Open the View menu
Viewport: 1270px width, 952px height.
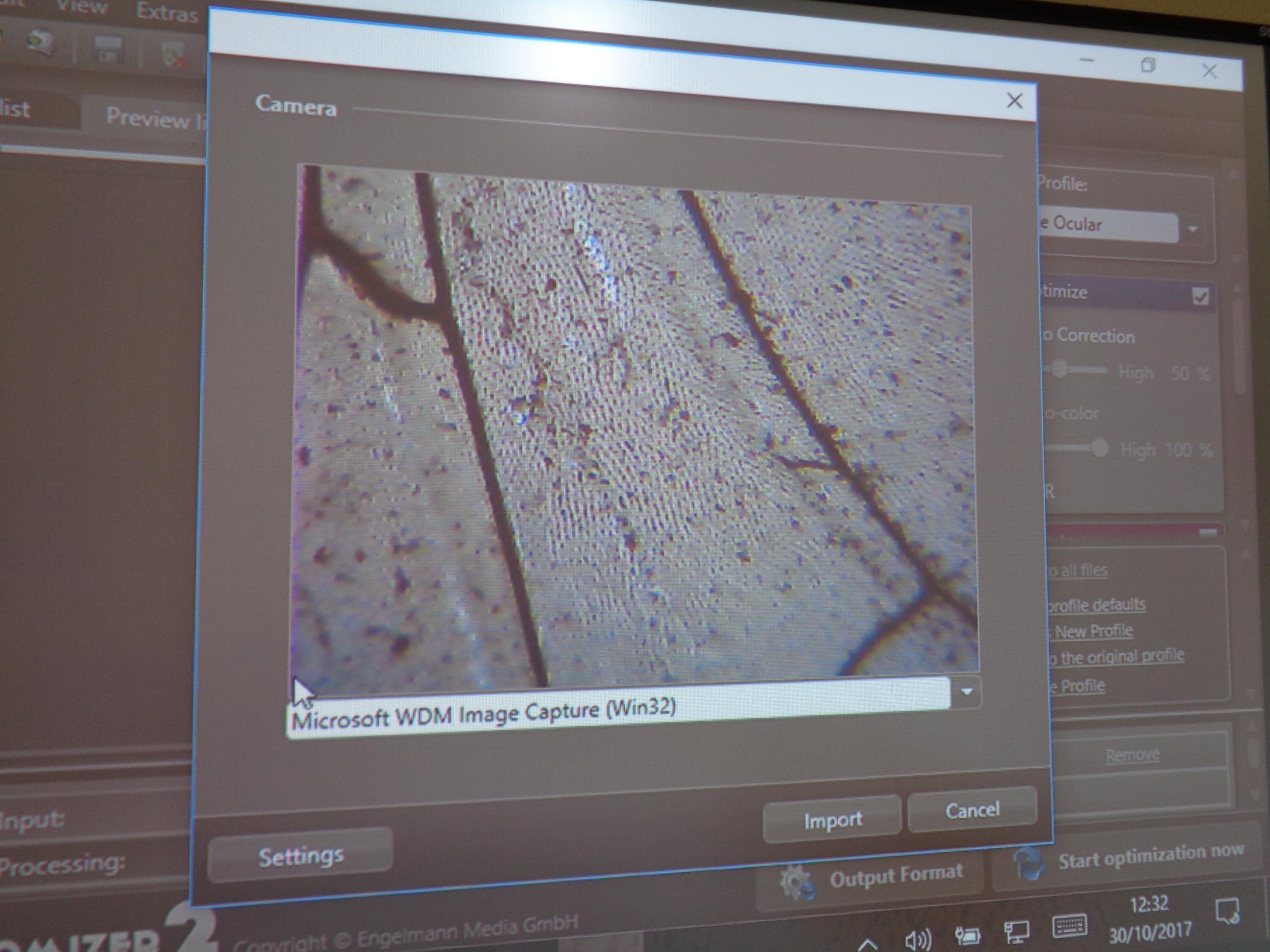[x=81, y=7]
